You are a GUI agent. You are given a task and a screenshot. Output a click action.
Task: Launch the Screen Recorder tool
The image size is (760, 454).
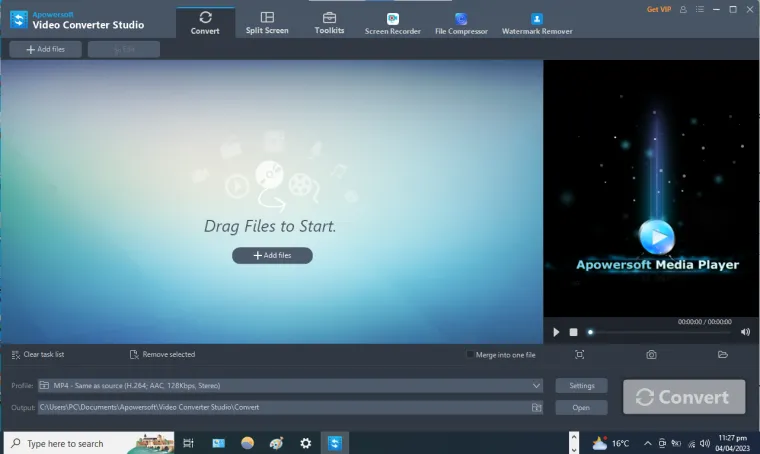(x=393, y=24)
